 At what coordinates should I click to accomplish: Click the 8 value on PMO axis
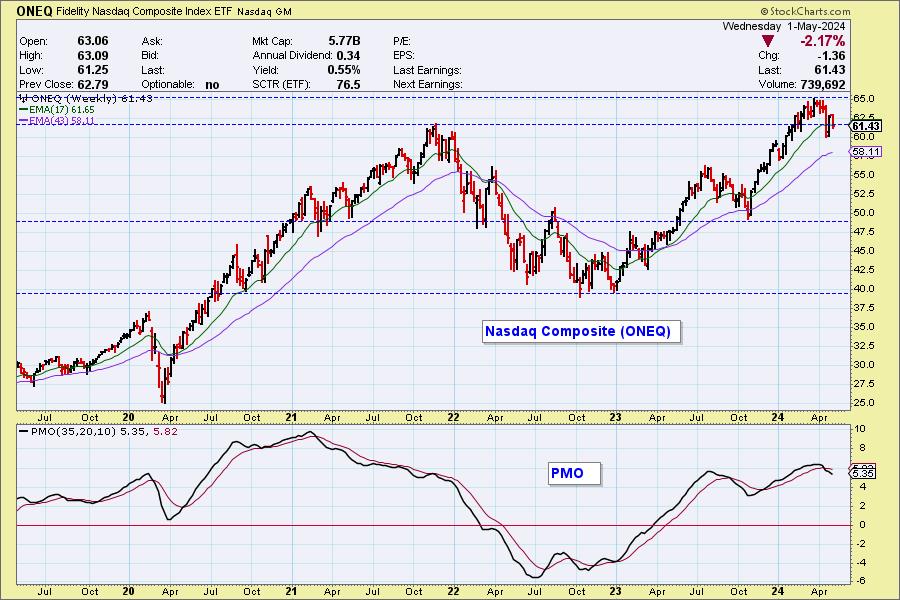point(862,448)
